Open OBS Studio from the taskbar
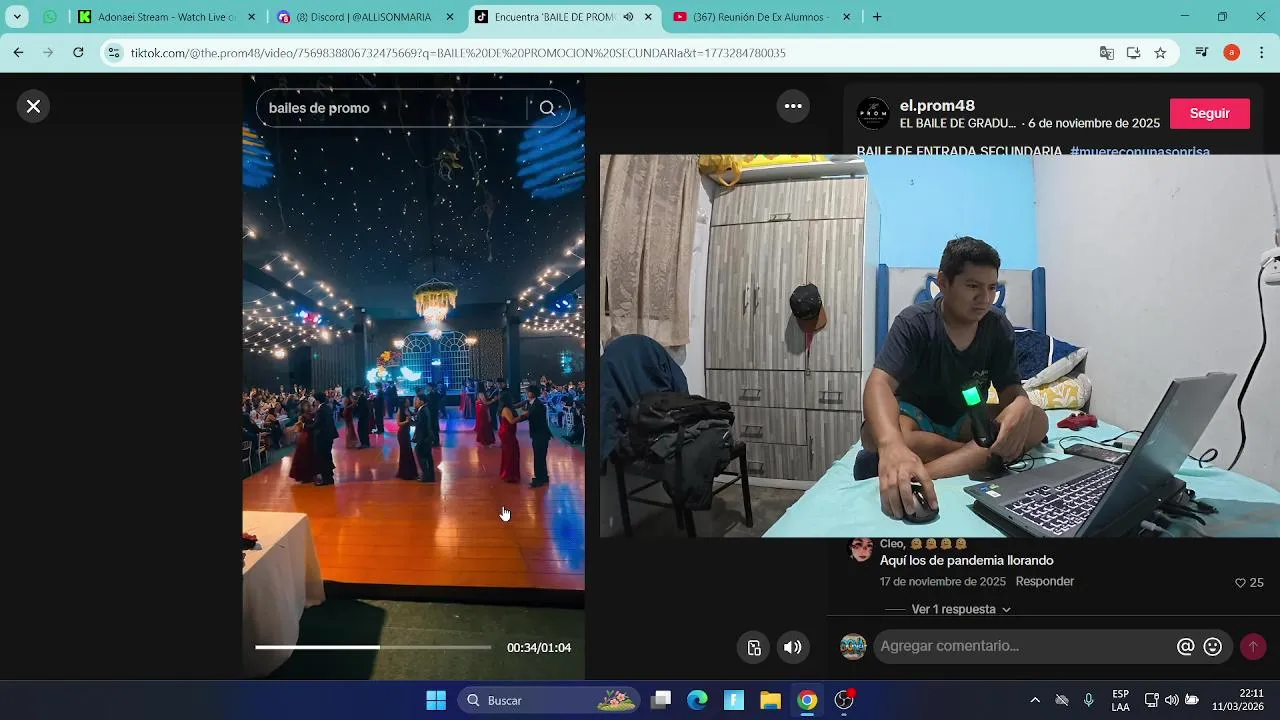This screenshot has height=720, width=1280. tap(844, 700)
